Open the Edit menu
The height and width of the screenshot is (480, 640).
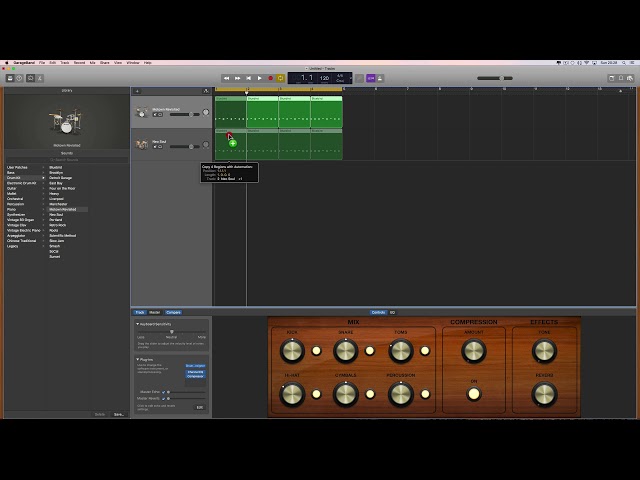tap(53, 63)
